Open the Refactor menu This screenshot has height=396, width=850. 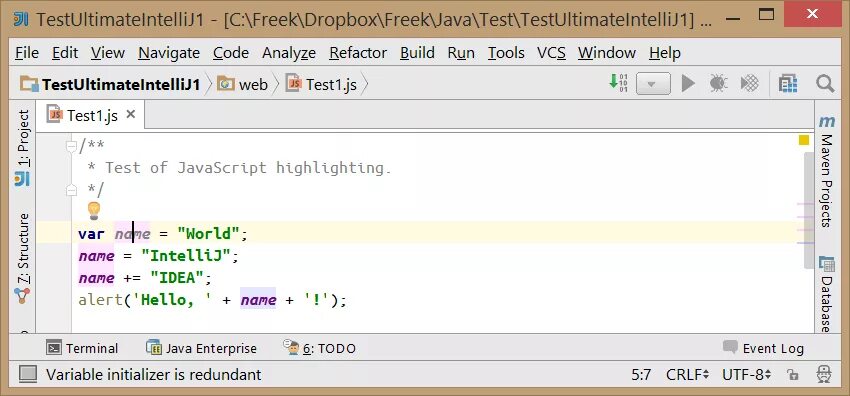(358, 53)
